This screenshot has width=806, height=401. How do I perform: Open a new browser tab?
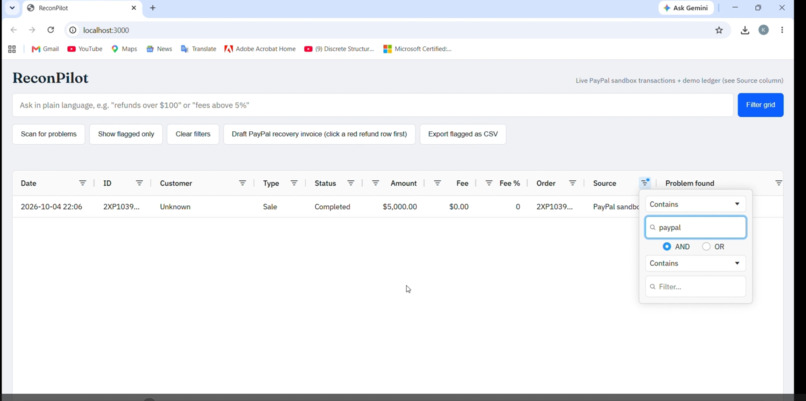click(153, 8)
